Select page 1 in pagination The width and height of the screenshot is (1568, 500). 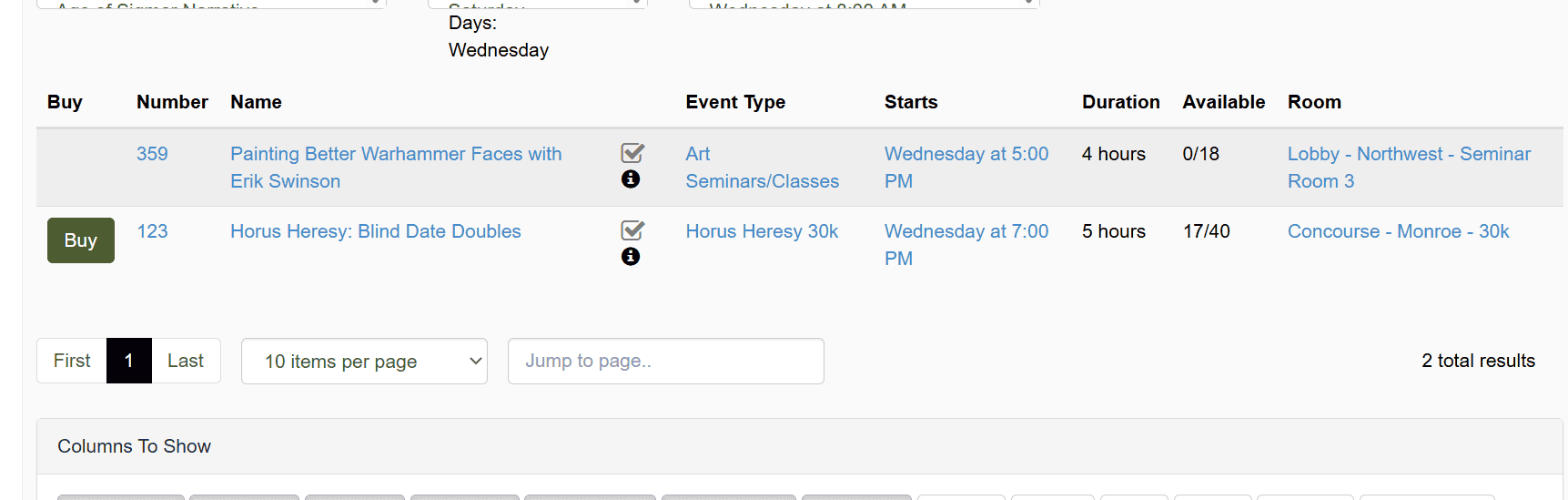[x=129, y=361]
